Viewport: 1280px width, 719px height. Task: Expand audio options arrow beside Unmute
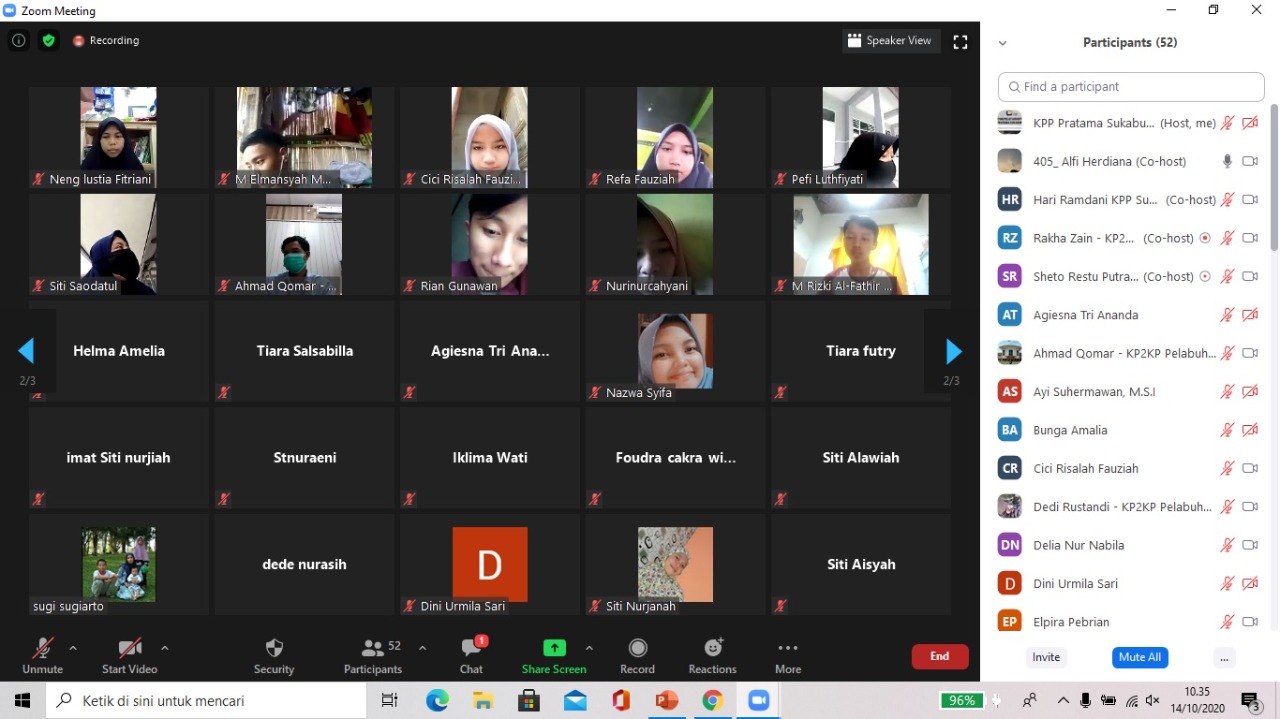click(x=73, y=648)
